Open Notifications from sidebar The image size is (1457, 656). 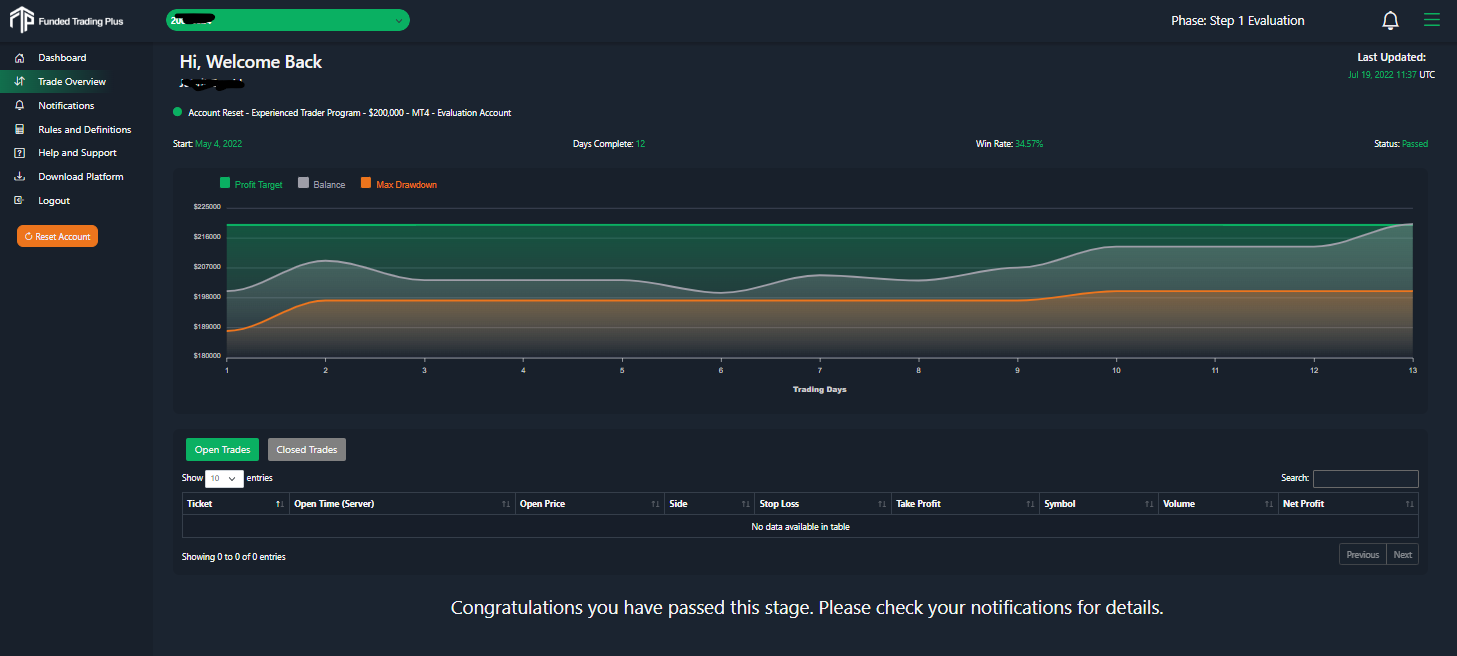point(66,106)
